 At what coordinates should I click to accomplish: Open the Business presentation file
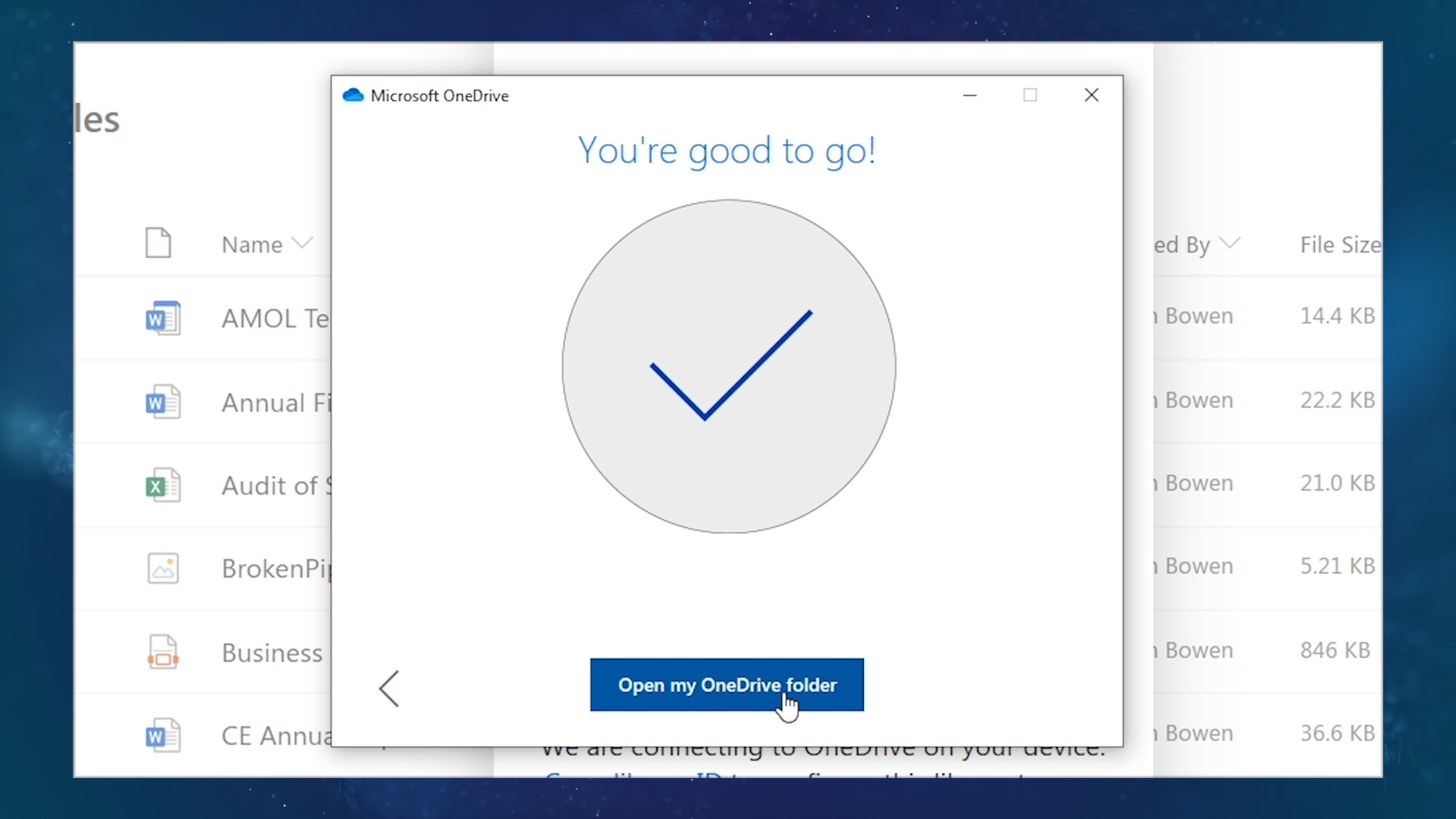272,653
